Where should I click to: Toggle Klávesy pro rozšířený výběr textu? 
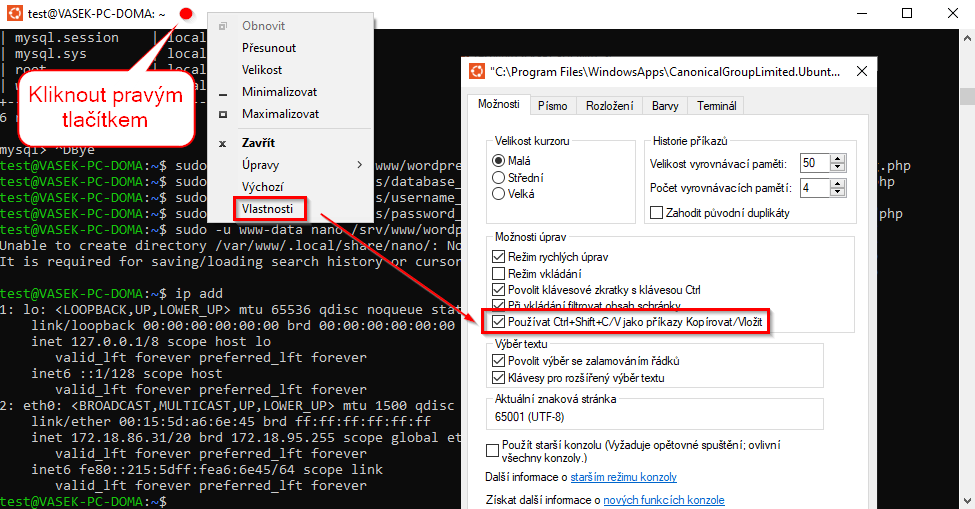498,377
